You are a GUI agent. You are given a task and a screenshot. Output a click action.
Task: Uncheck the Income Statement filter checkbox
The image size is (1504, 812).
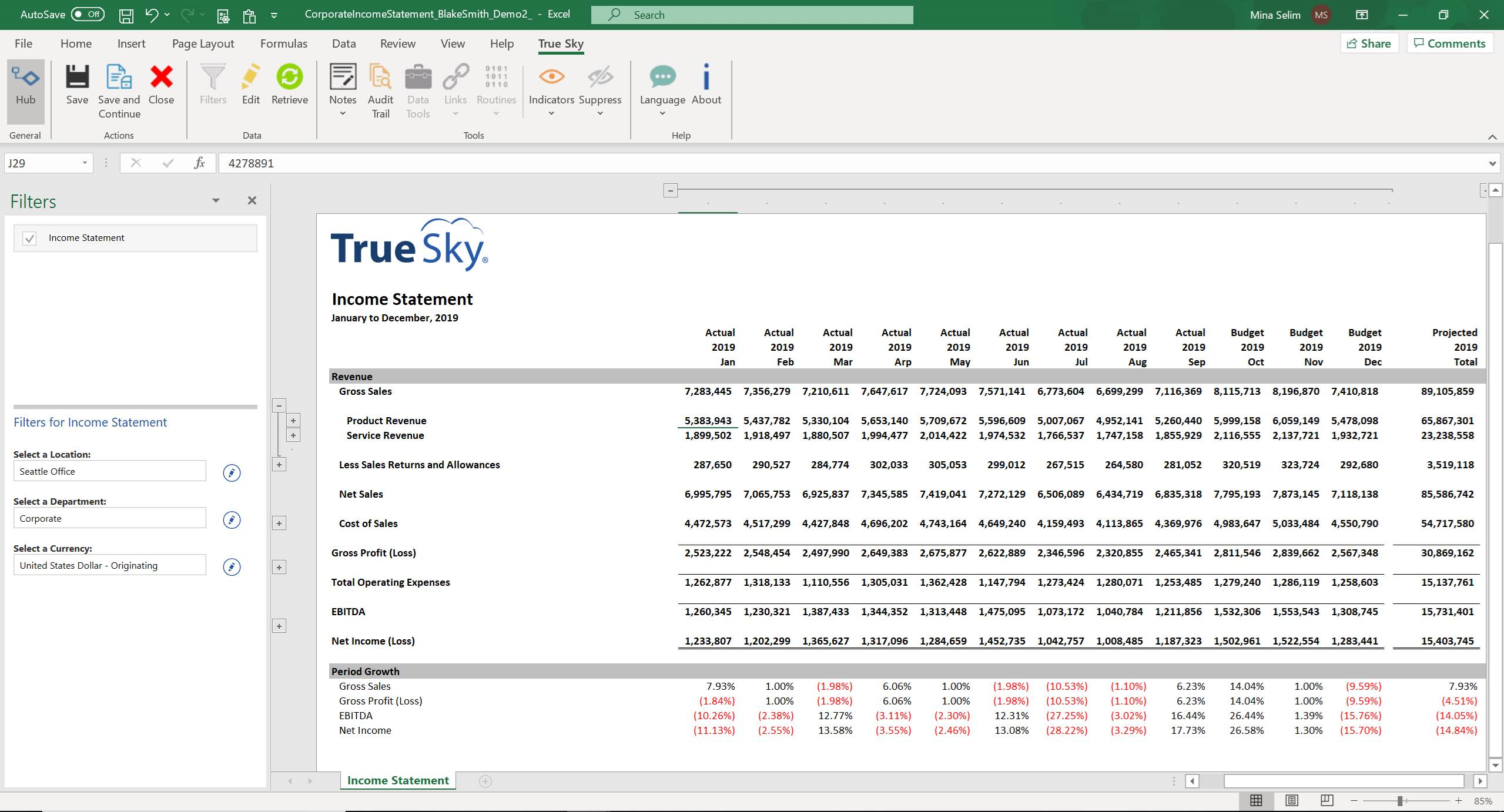(29, 237)
